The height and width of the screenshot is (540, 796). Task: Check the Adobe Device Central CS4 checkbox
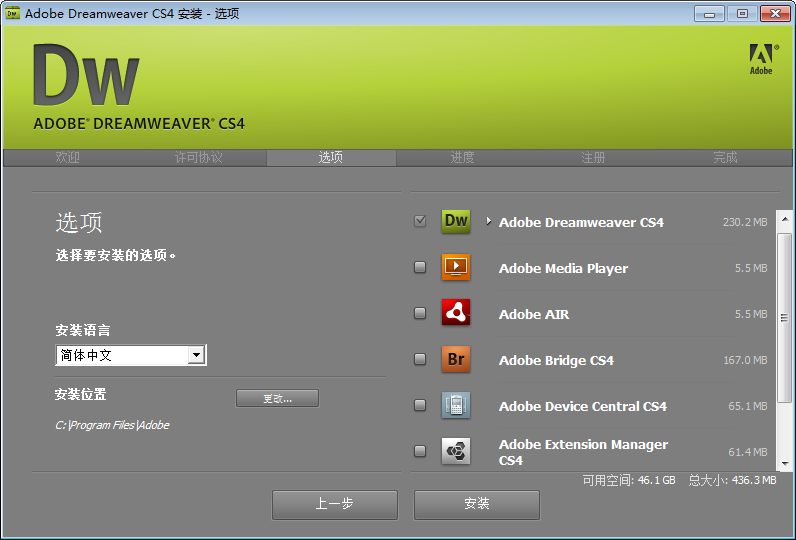tap(420, 405)
